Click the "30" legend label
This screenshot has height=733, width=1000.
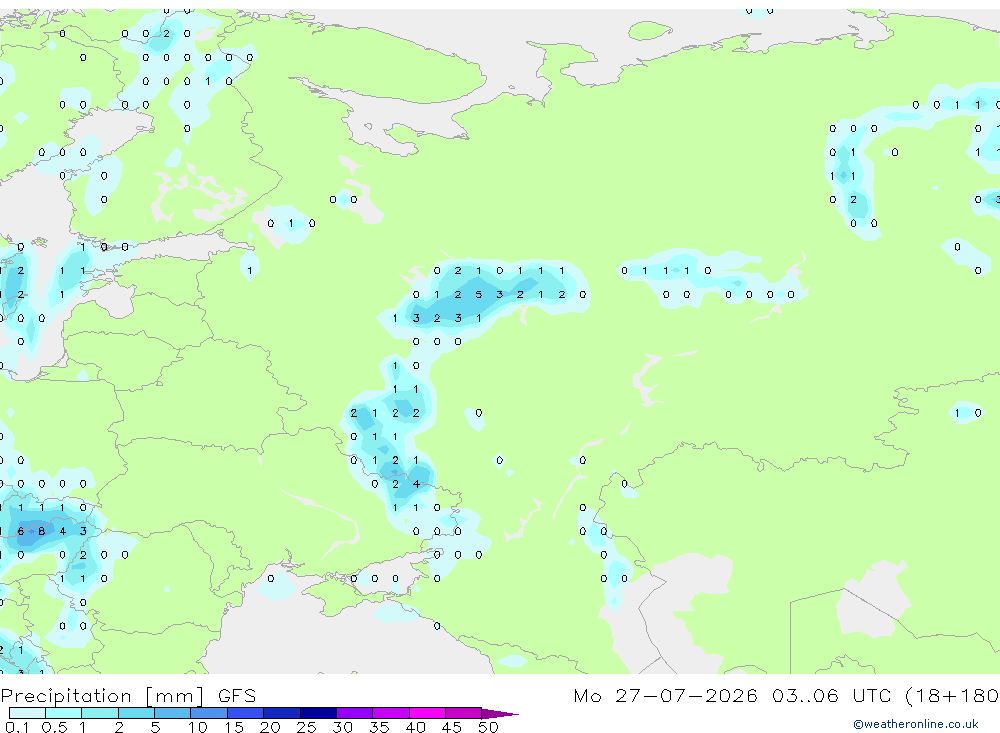click(x=342, y=727)
